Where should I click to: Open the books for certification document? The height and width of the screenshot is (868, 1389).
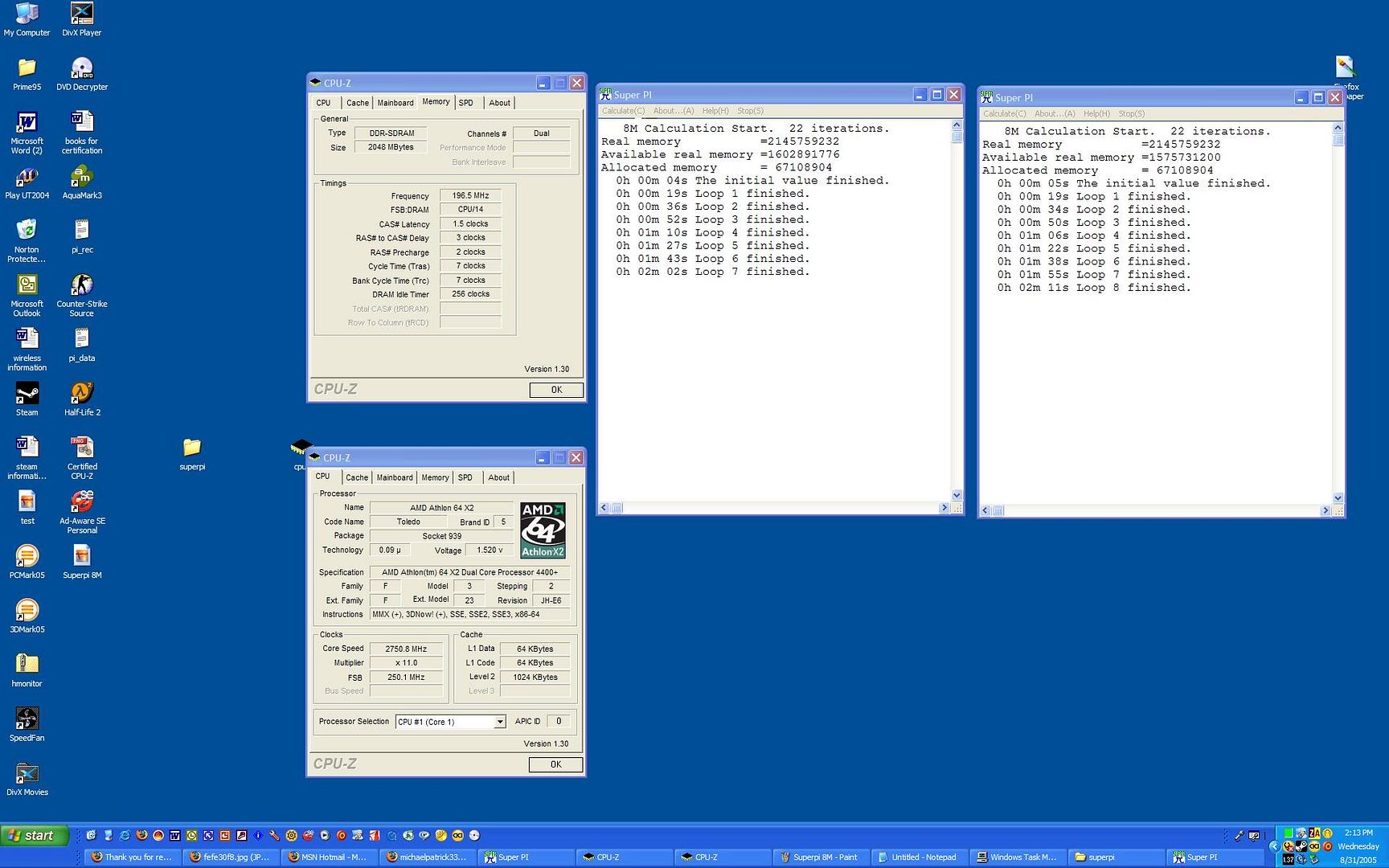(x=81, y=133)
